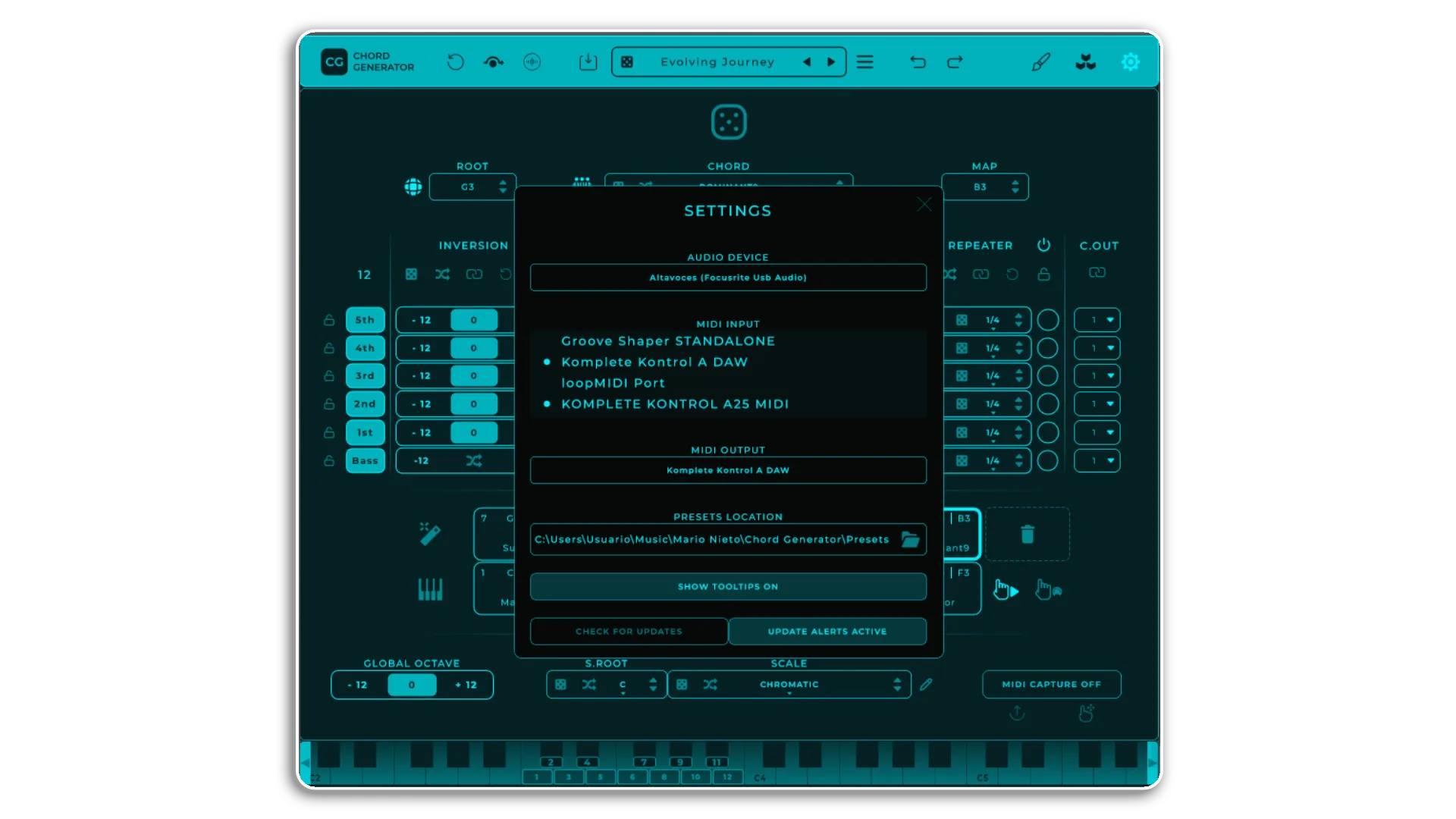Toggle the 4th voice button
The width and height of the screenshot is (1456, 819).
tap(365, 348)
